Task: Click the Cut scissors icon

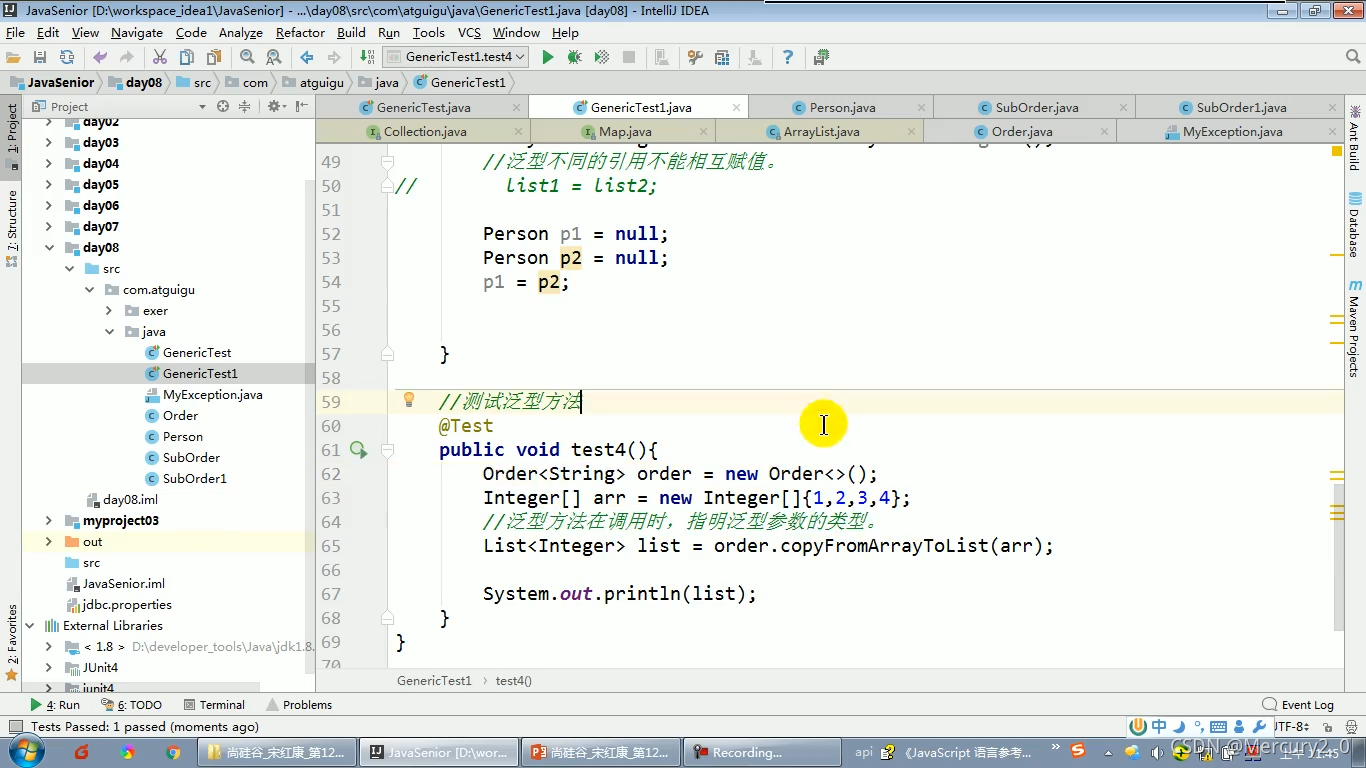Action: 160,57
